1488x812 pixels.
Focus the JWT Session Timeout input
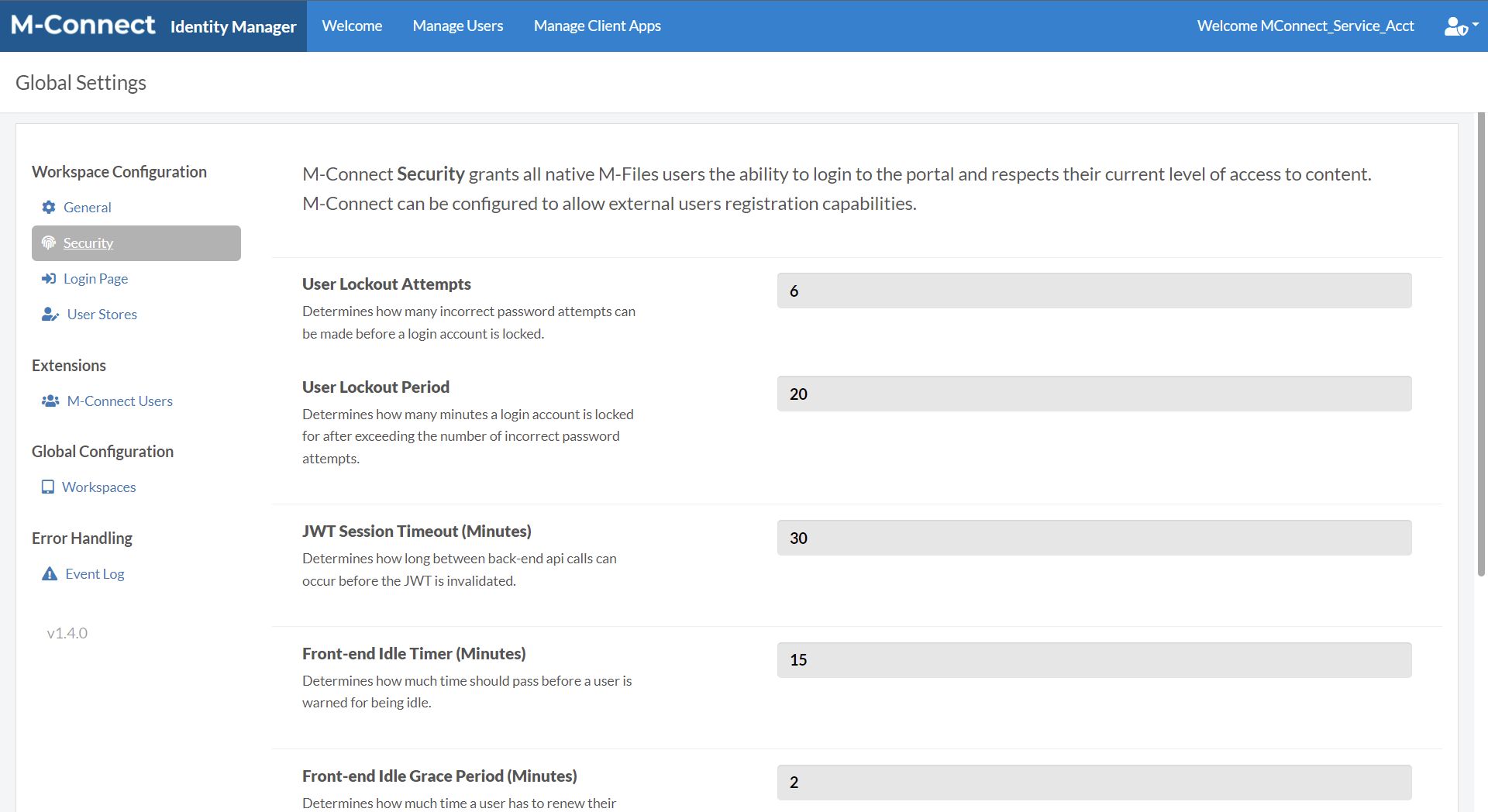1094,538
